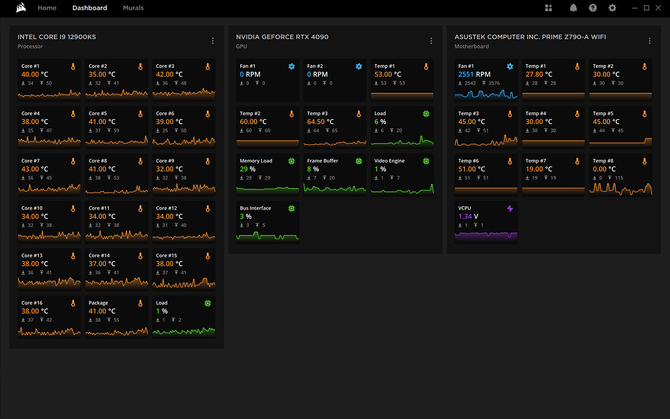Image resolution: width=670 pixels, height=419 pixels.
Task: Select the Core #4 temperature graph
Action: [49, 140]
